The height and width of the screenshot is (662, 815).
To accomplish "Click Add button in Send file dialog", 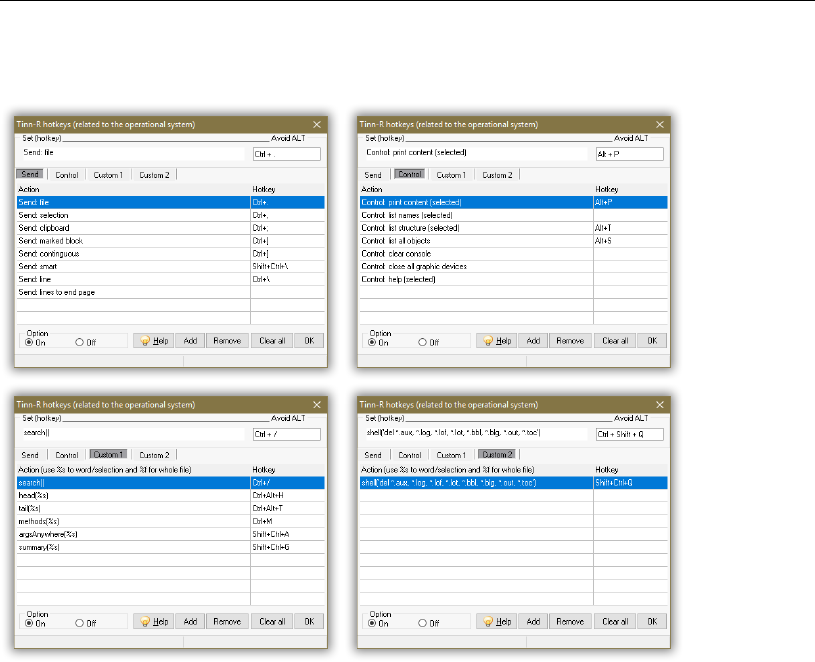I will pyautogui.click(x=190, y=341).
